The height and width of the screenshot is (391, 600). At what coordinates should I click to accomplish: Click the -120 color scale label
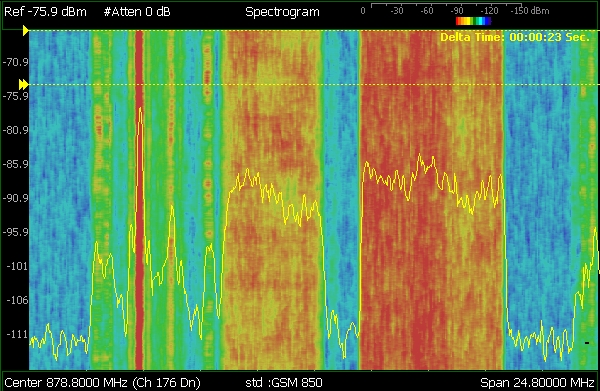point(489,11)
